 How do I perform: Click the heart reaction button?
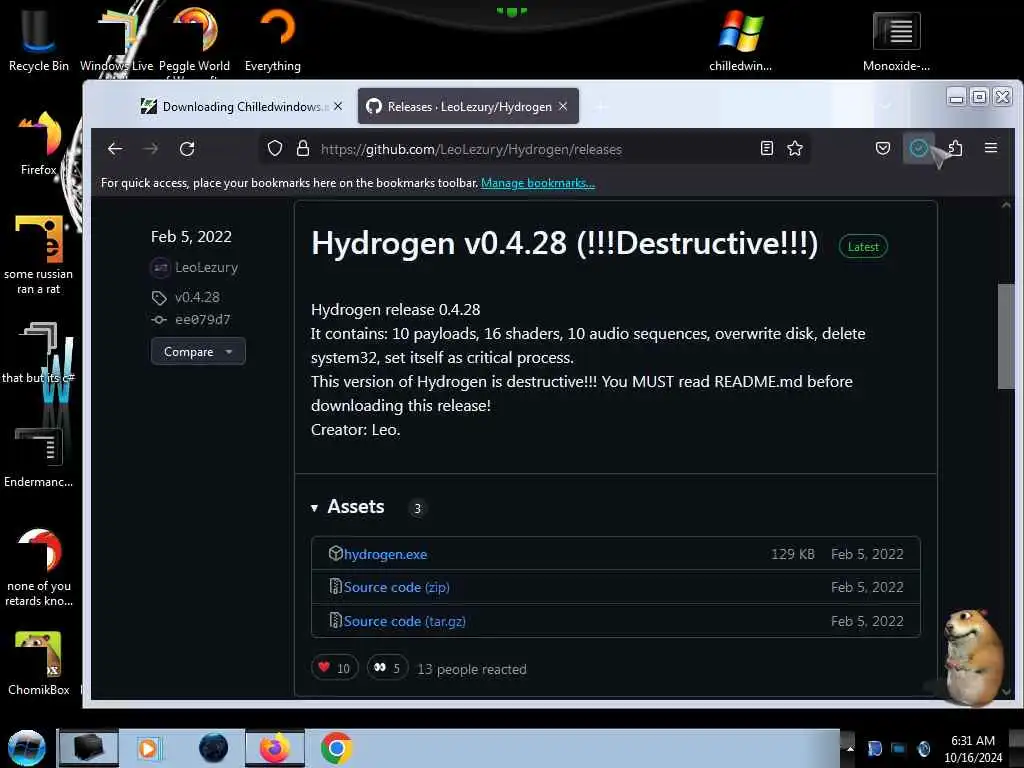(x=334, y=668)
